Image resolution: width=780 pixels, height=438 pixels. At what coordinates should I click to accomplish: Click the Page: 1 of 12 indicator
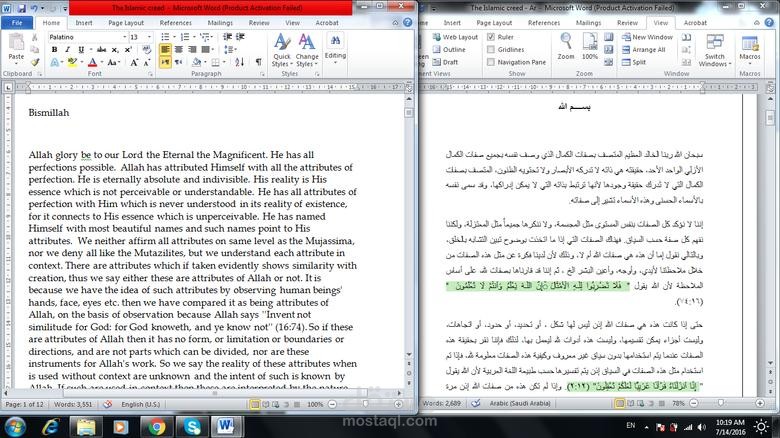point(24,404)
